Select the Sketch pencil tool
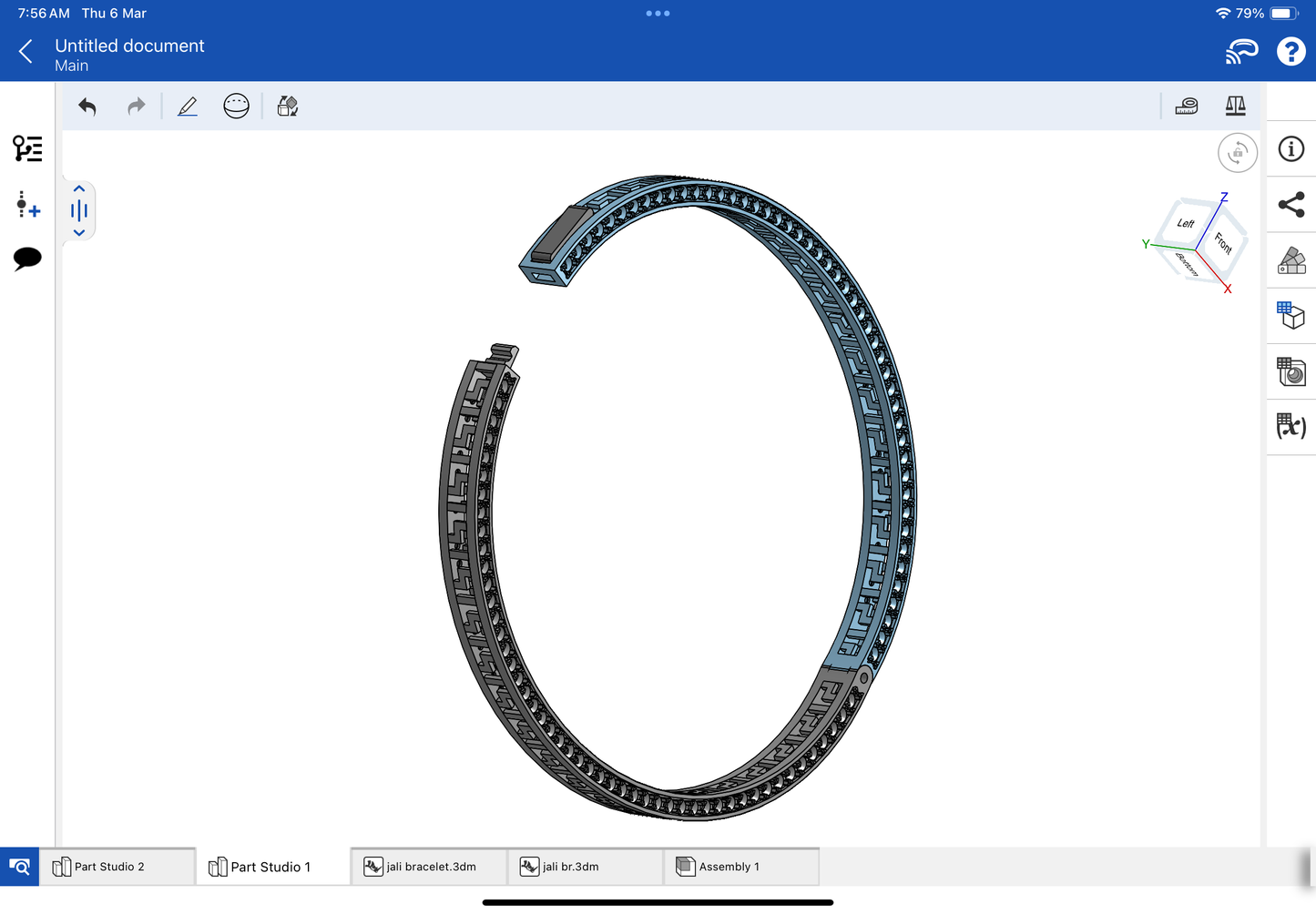Screen dimensions: 1316x914 point(188,107)
